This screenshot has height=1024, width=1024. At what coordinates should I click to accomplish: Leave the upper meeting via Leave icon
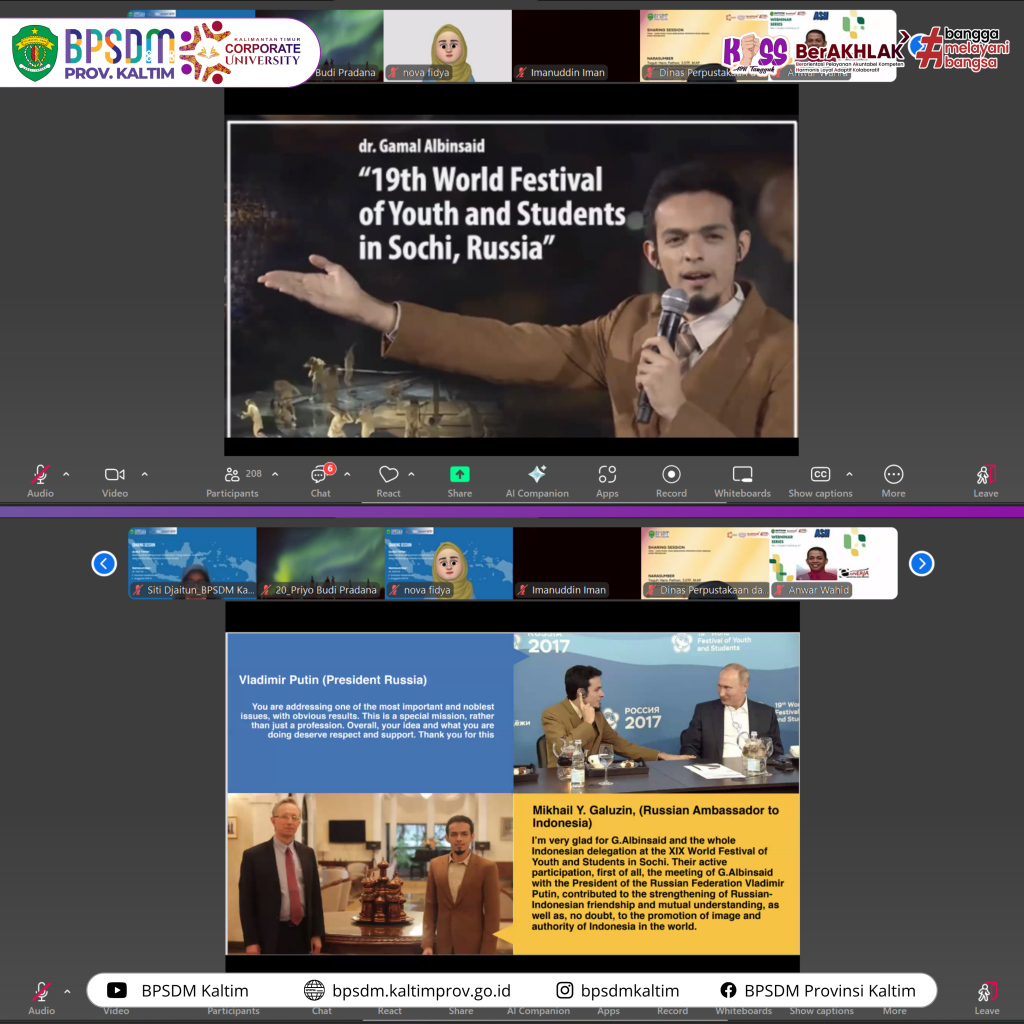tap(985, 481)
